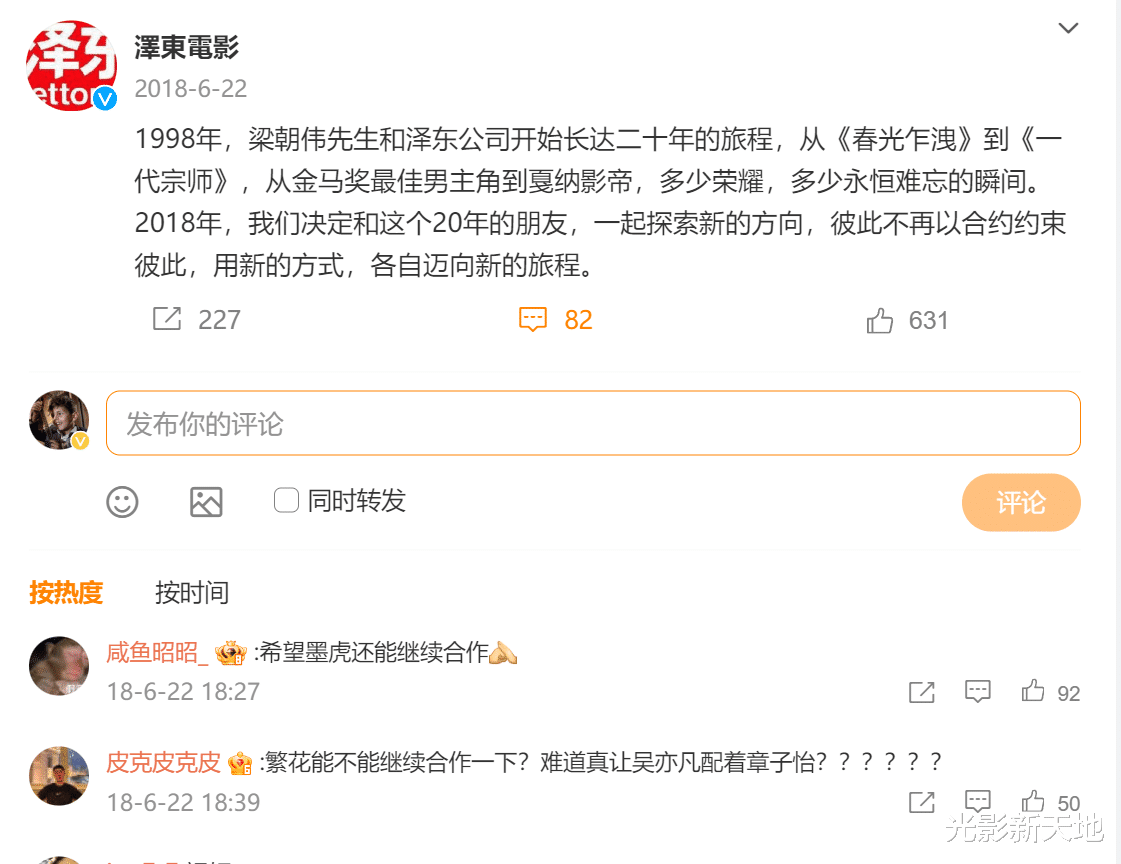Open the comments icon showing 82

point(534,319)
